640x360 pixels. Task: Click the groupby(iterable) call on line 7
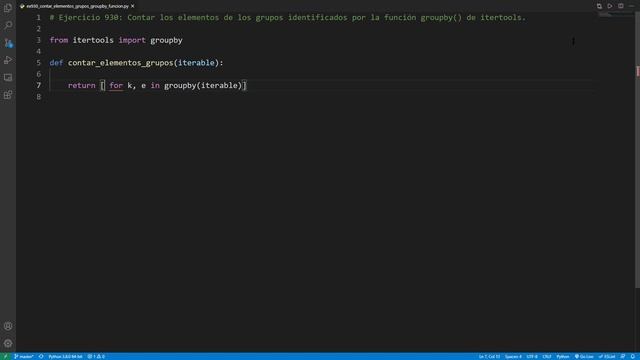(203, 86)
